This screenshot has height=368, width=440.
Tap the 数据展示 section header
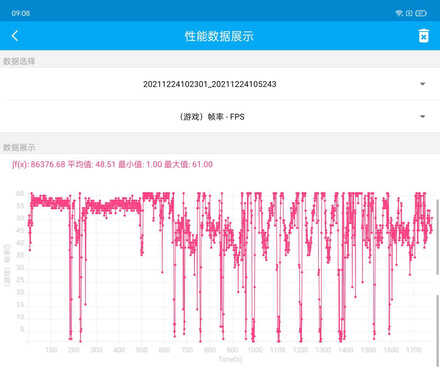(19, 147)
